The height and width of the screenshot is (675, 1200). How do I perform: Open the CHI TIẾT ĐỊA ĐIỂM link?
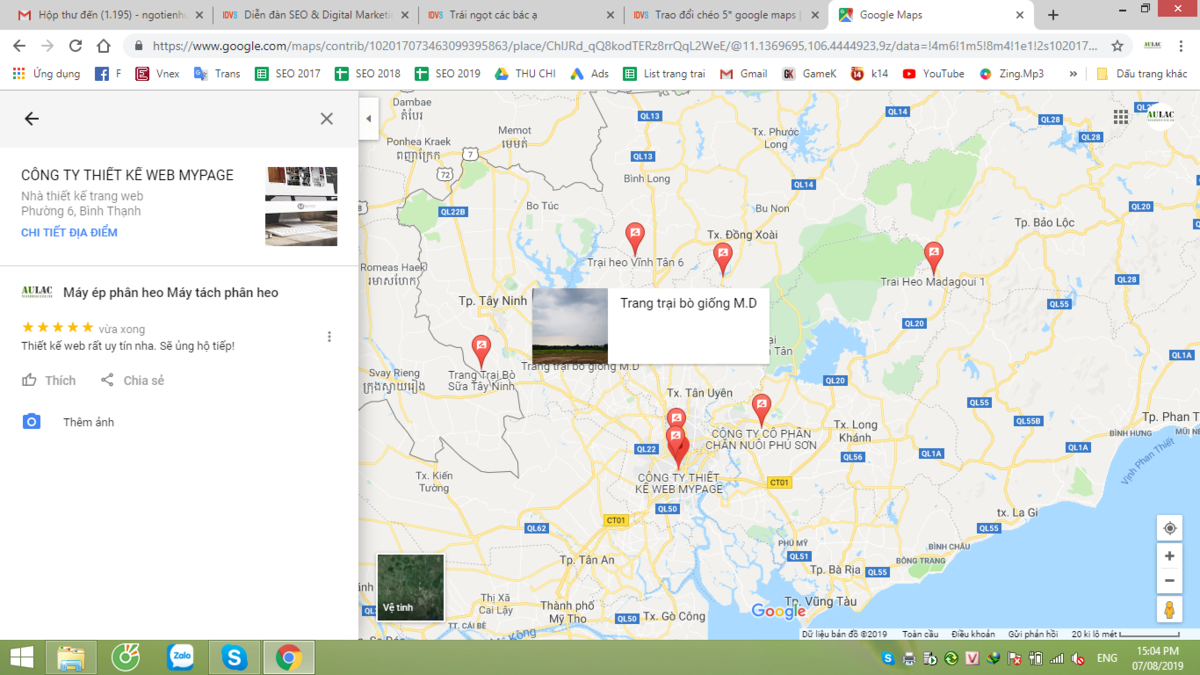[69, 232]
